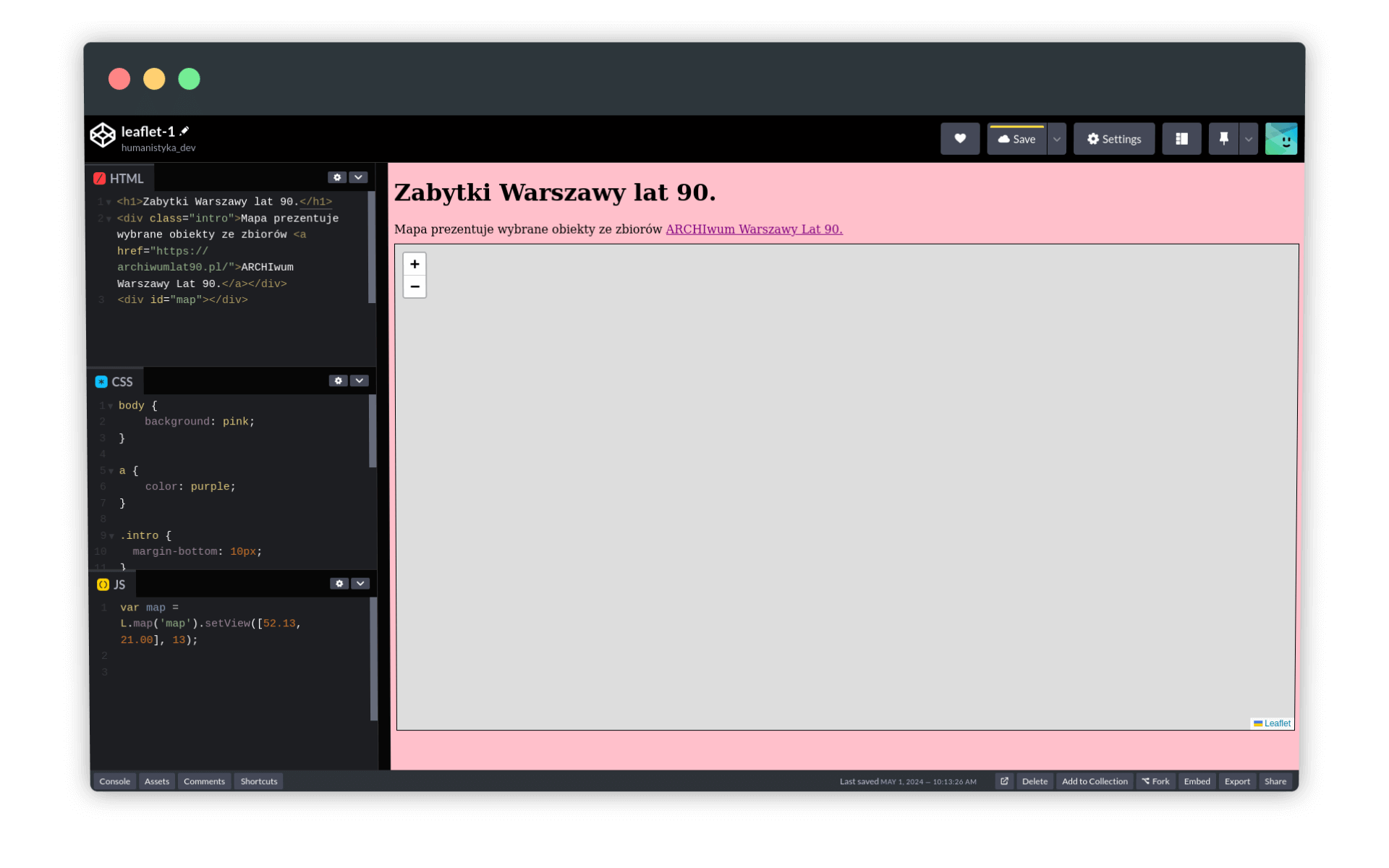Add pen to Collection
This screenshot has width=1389, height=868.
click(1095, 781)
